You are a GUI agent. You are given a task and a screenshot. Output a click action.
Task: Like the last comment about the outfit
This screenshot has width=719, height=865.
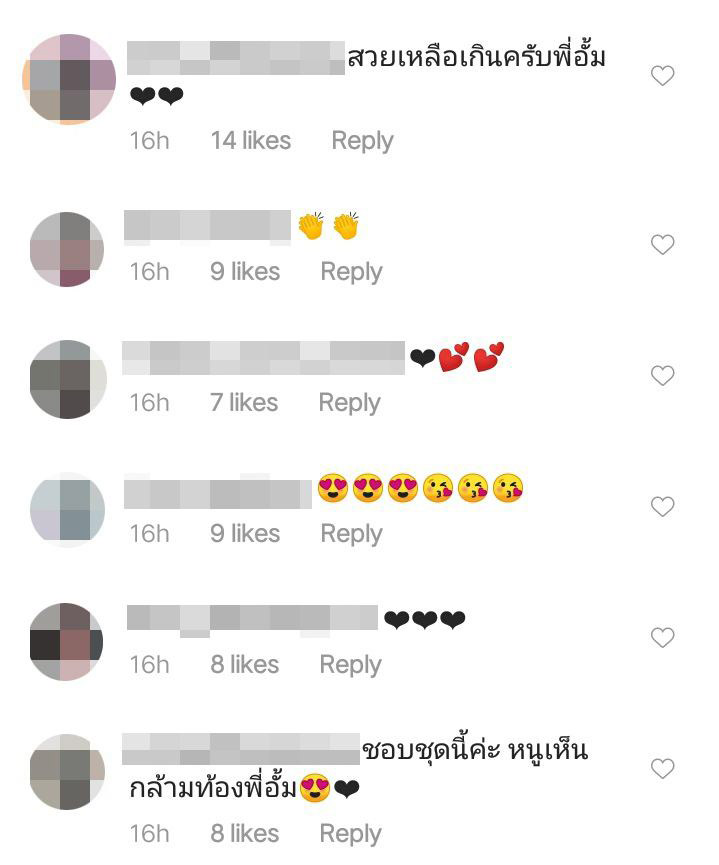pos(662,768)
